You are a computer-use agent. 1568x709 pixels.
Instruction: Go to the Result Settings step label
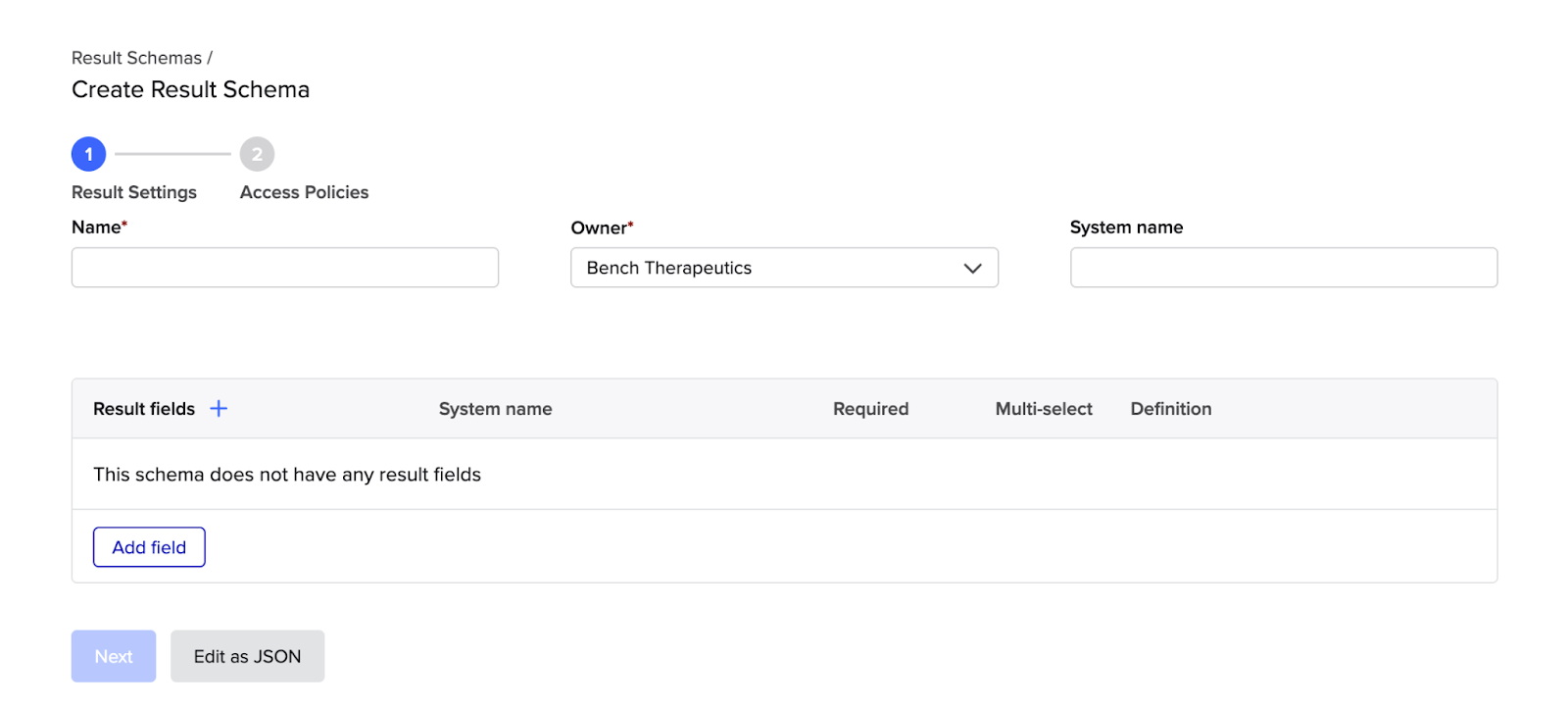tap(134, 192)
